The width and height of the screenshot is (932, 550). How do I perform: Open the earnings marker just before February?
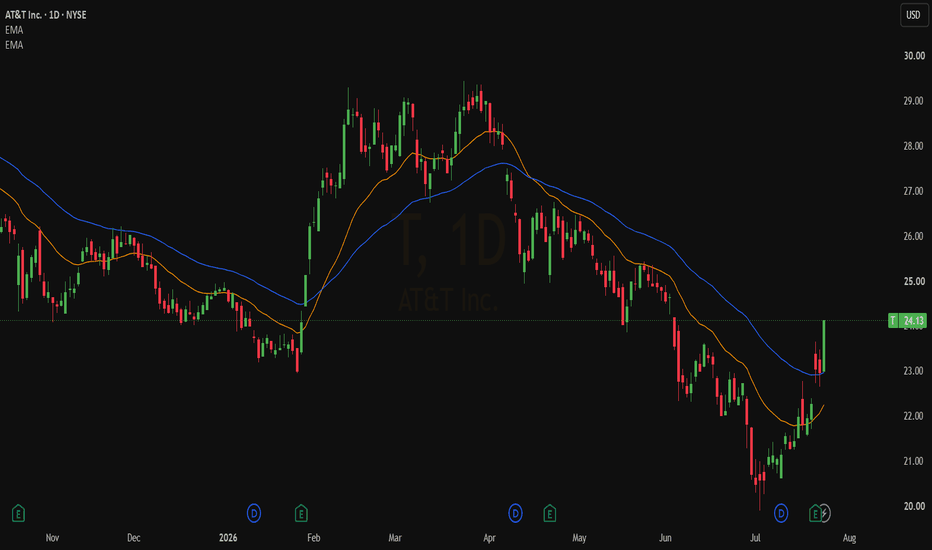[x=301, y=513]
